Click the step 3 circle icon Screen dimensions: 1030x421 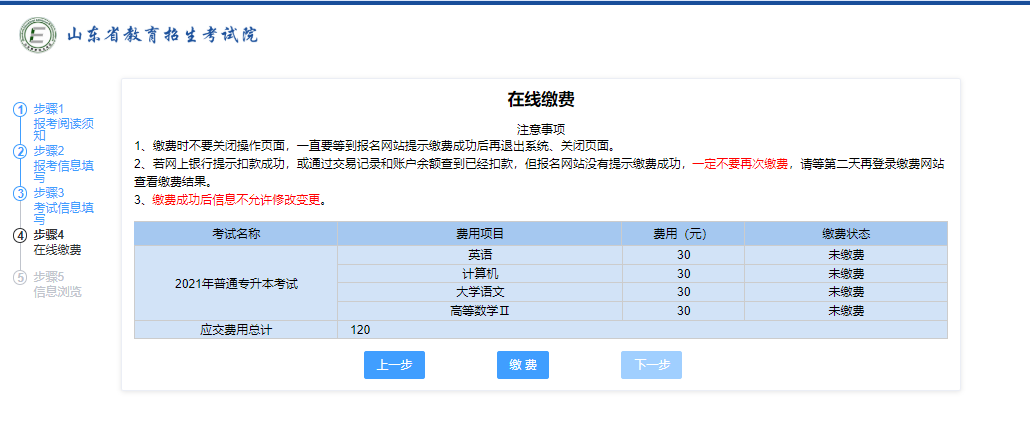(19, 193)
